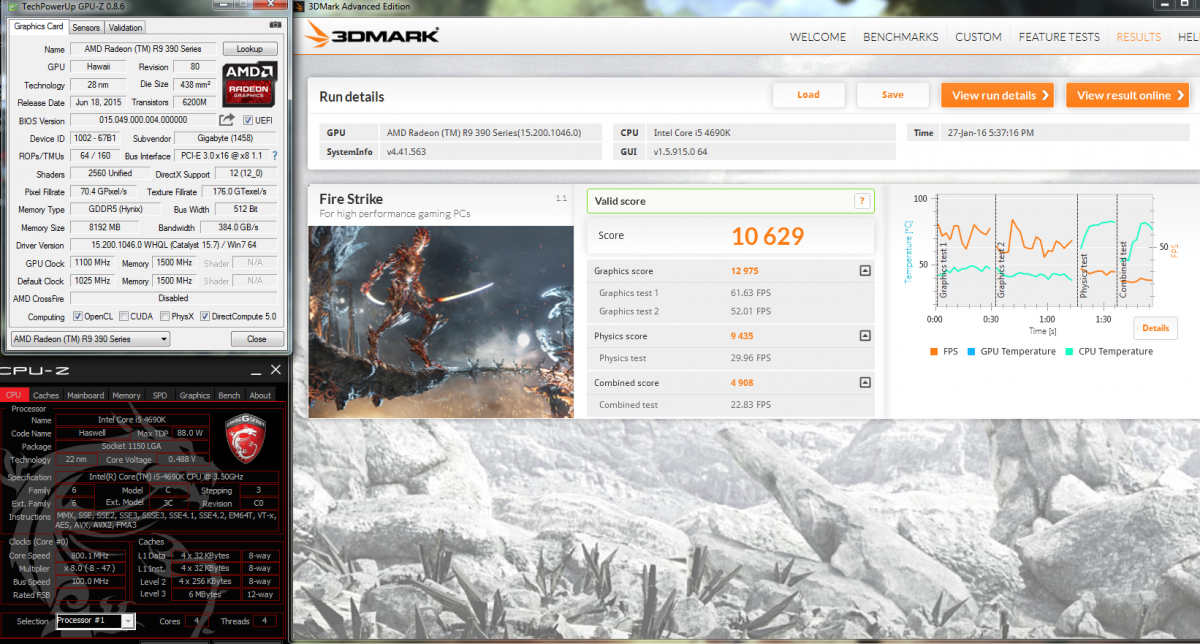Select the CPU tab in CPU-Z
The width and height of the screenshot is (1200, 644).
13,395
